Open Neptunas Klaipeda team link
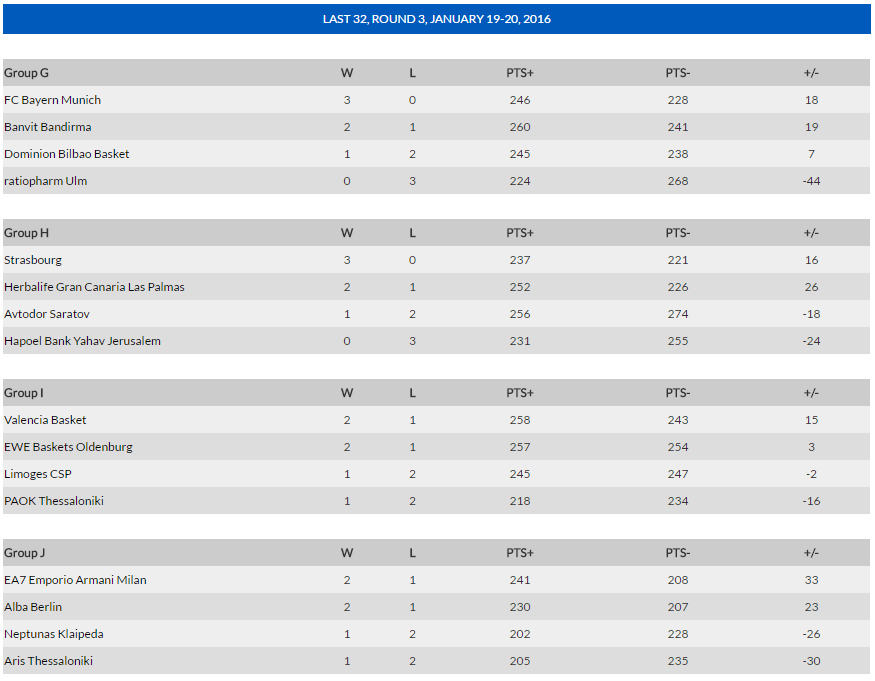Viewport: 875px width, 681px height. click(54, 634)
